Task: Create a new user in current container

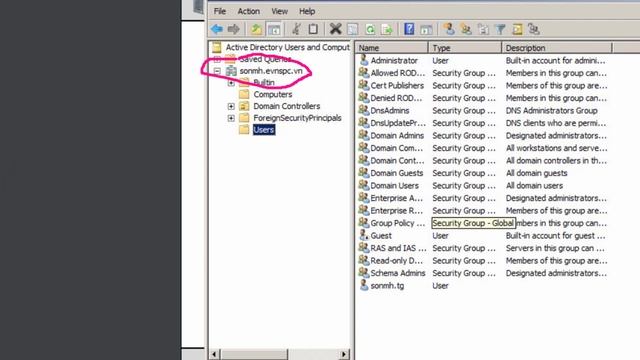Action: click(x=449, y=29)
